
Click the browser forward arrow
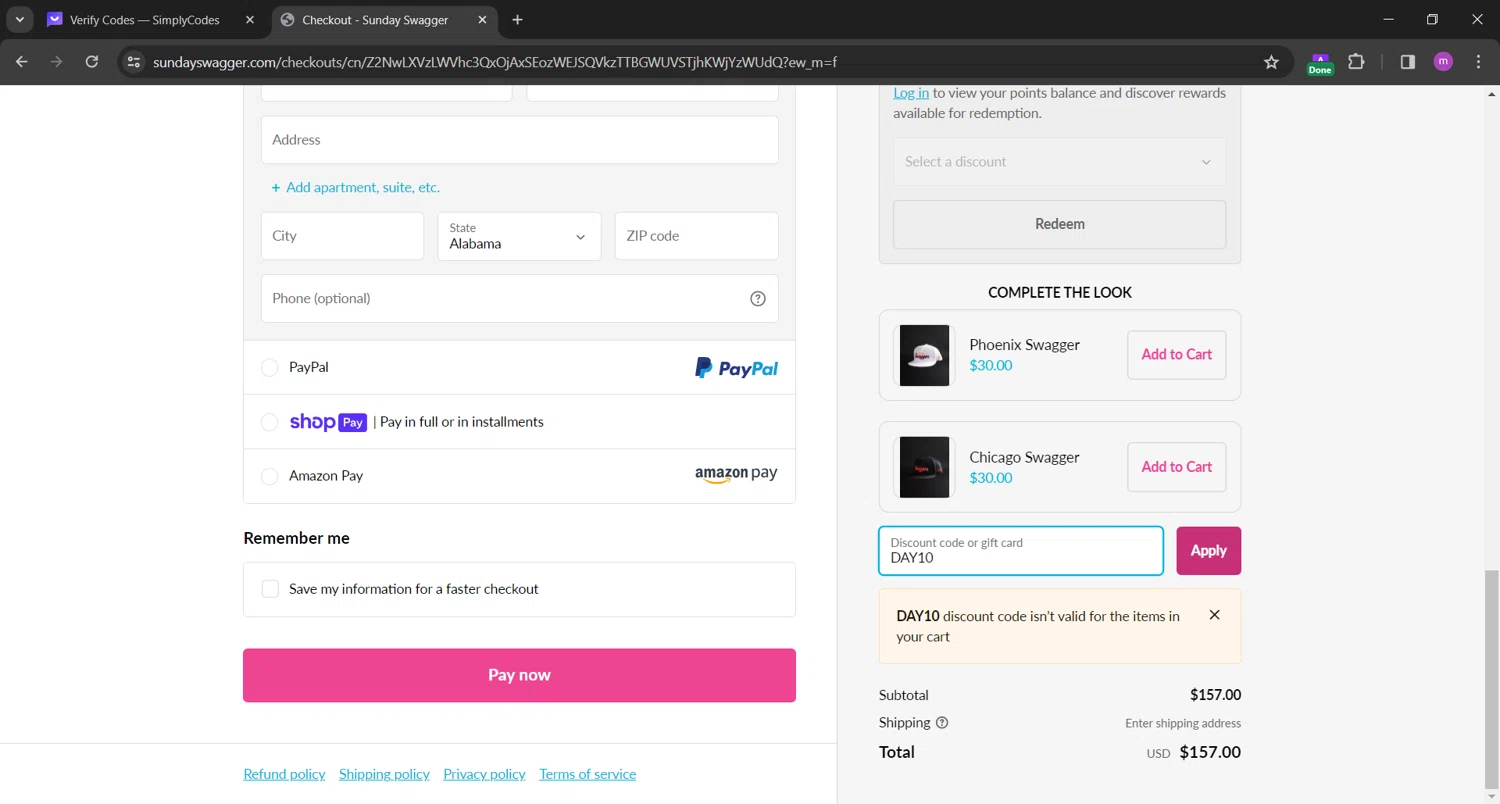pos(57,62)
